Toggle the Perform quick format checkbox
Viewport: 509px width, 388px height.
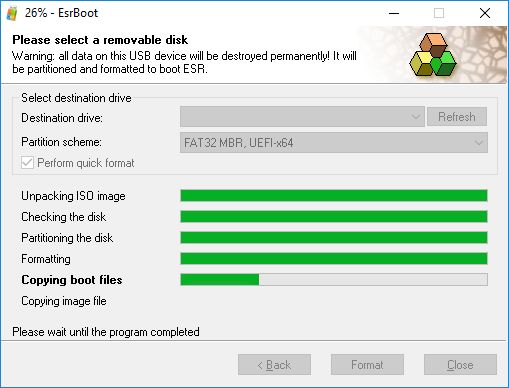coord(27,163)
